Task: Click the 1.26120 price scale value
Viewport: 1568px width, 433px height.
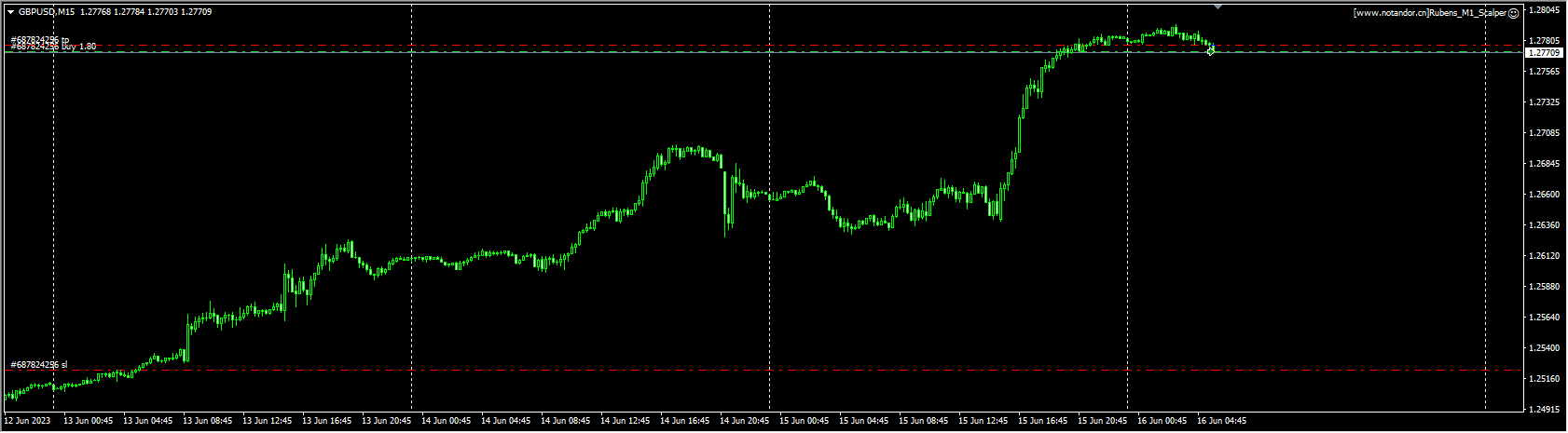Action: (1545, 256)
